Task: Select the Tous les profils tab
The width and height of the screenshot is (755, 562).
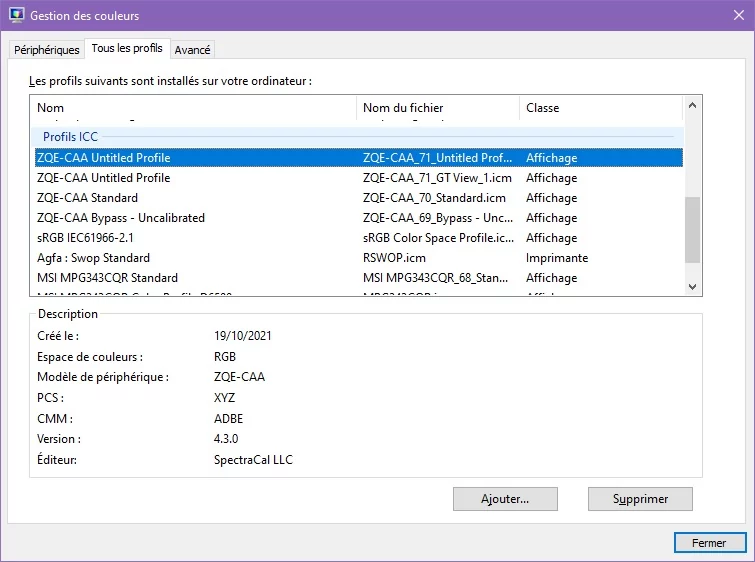Action: tap(127, 48)
